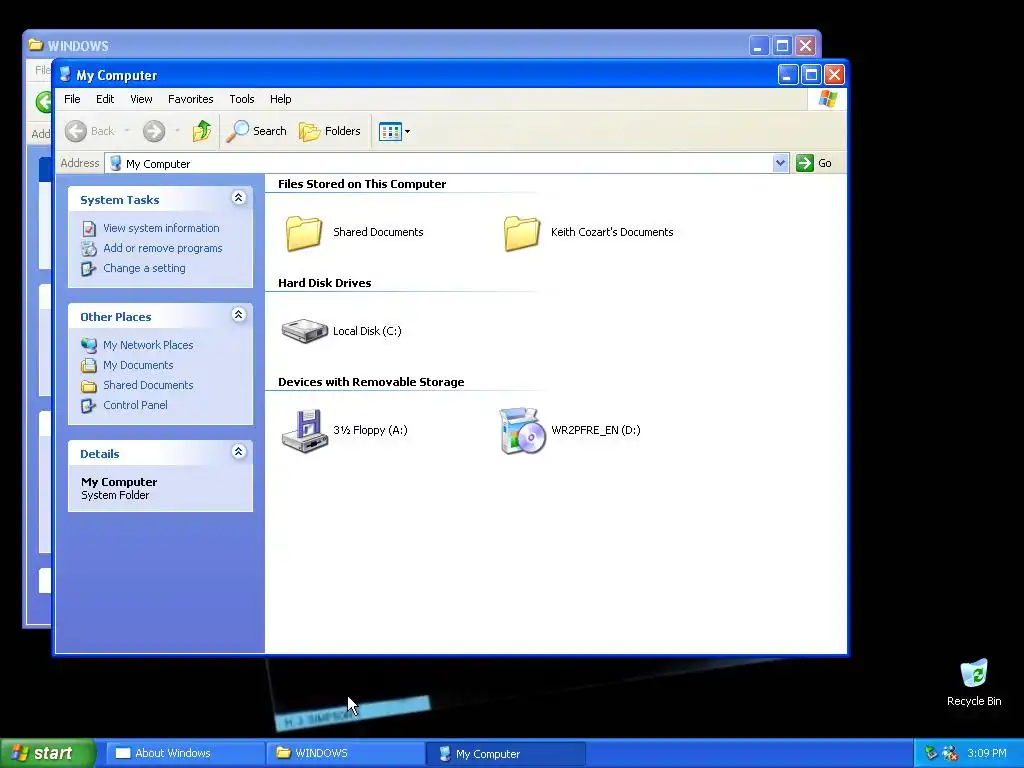1024x768 pixels.
Task: Open the View menu
Action: coord(141,99)
